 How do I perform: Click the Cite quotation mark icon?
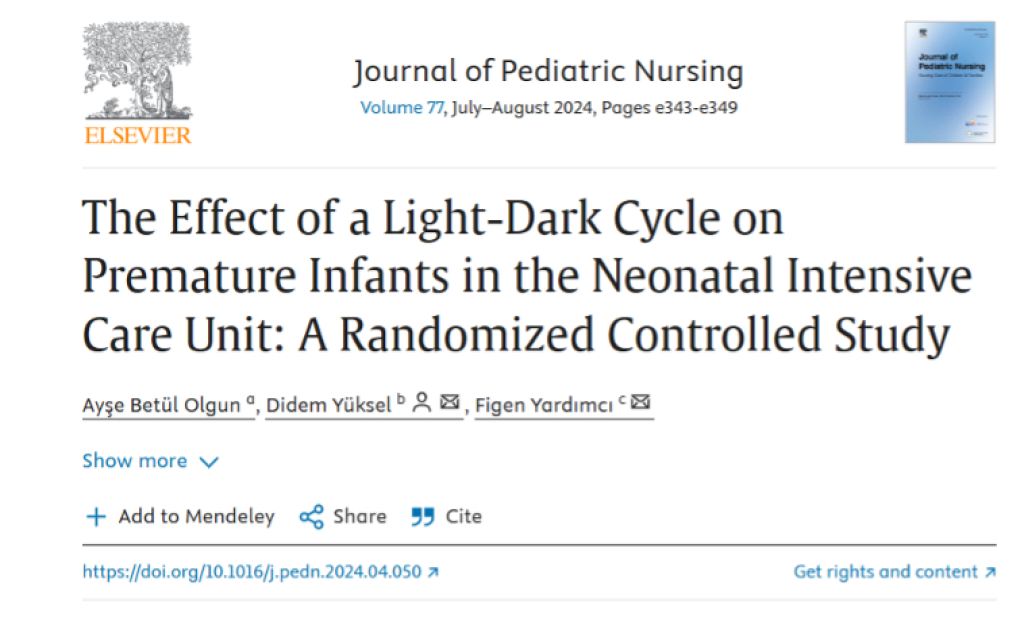point(423,517)
